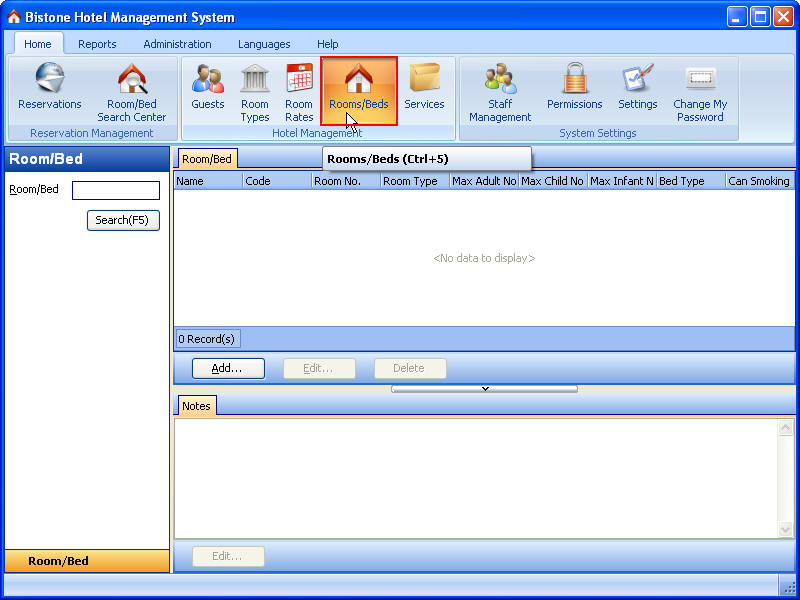Select the Languages ribbon tab

(264, 44)
